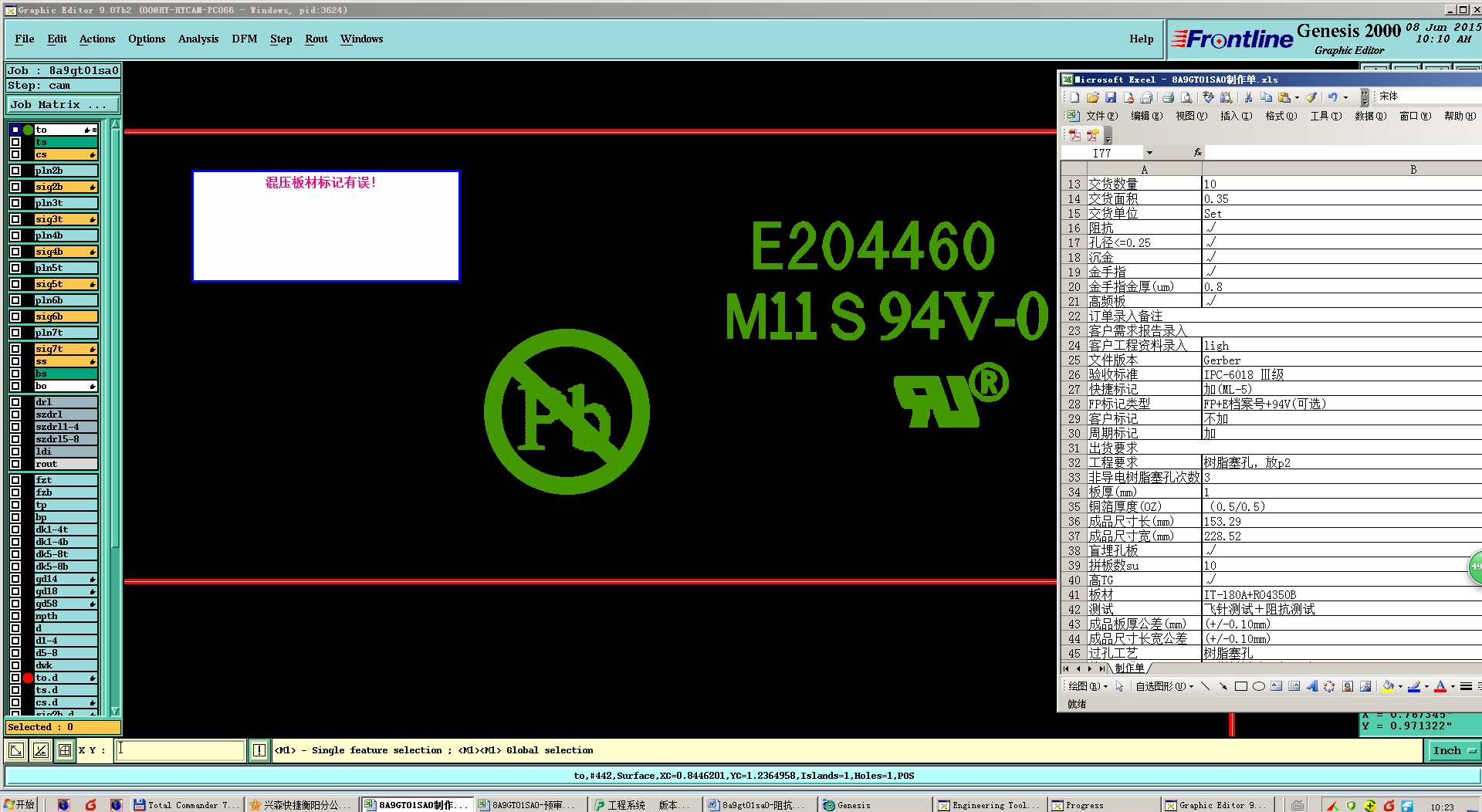Toggle the checkbox for layer drl
The height and width of the screenshot is (812, 1482).
pos(15,402)
